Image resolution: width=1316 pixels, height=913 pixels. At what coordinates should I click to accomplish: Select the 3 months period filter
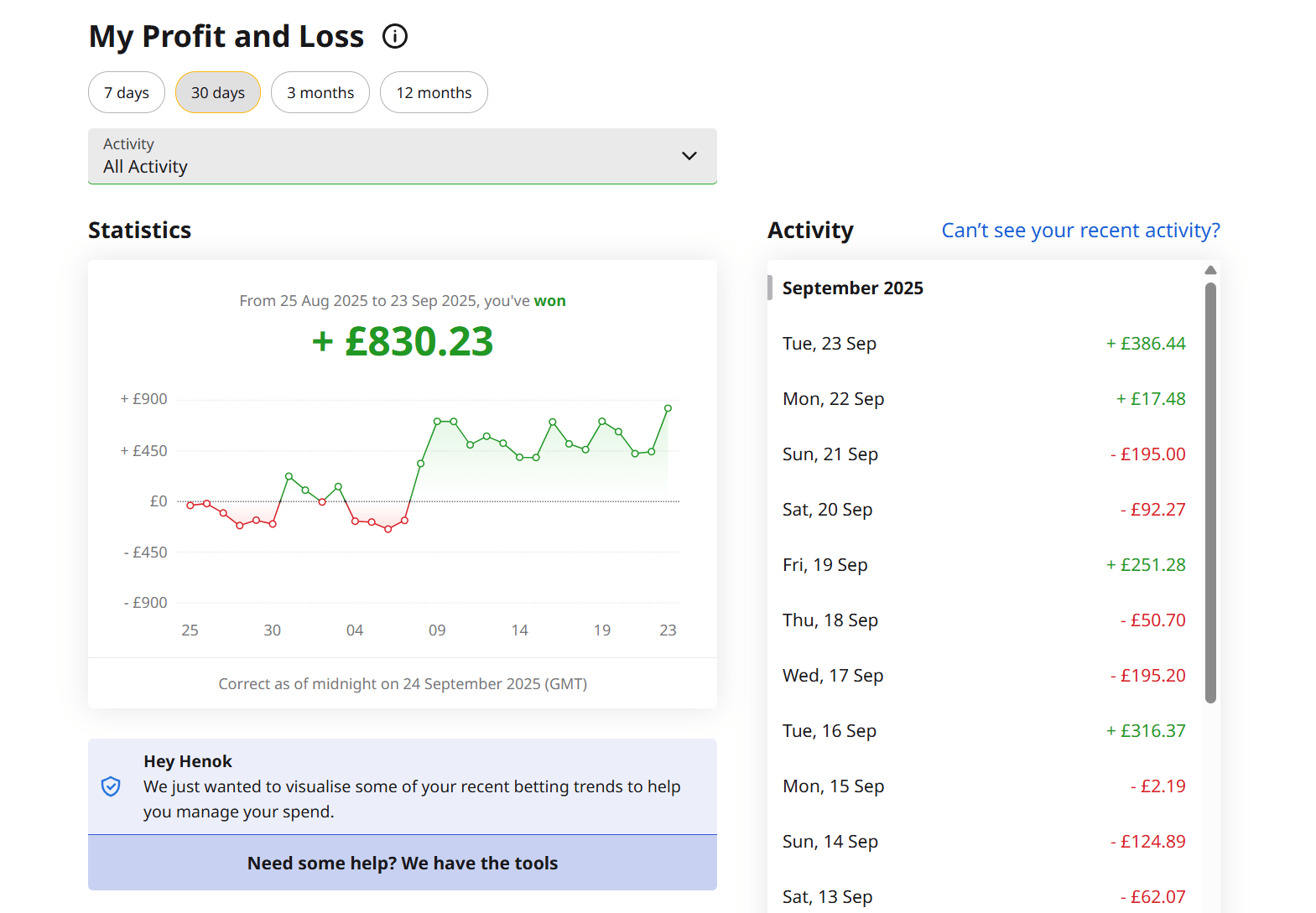[x=320, y=92]
